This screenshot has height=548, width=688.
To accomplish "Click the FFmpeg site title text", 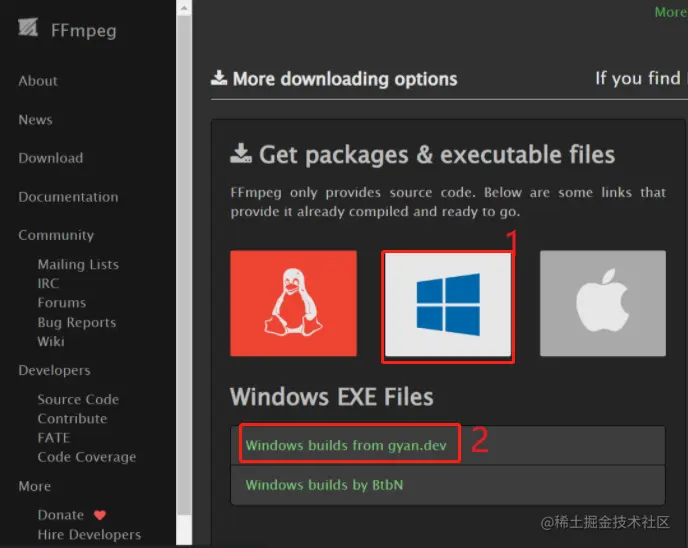I will point(83,31).
